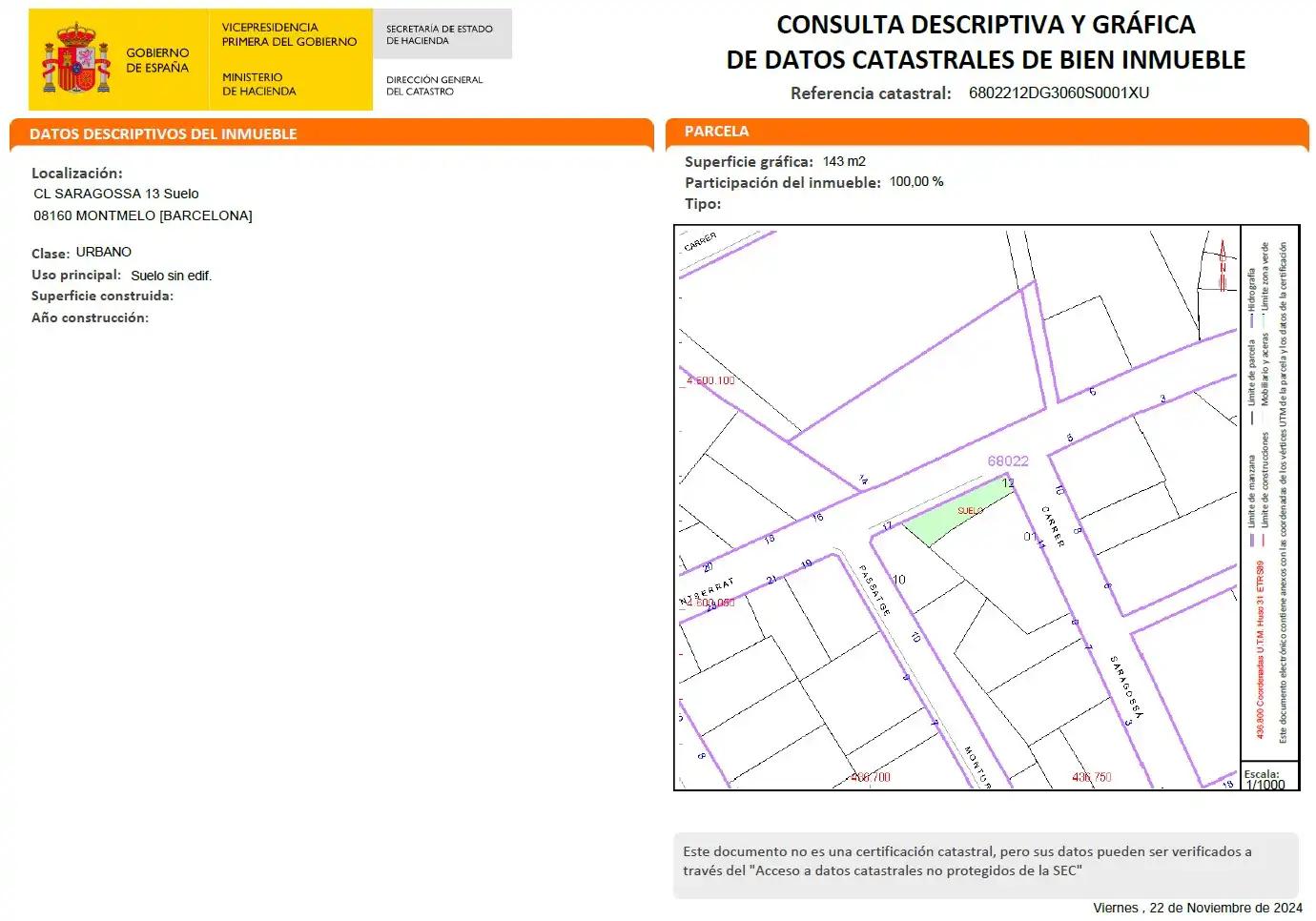This screenshot has width=1316, height=921.
Task: Click the "Año construcción:" label
Action: [x=91, y=317]
